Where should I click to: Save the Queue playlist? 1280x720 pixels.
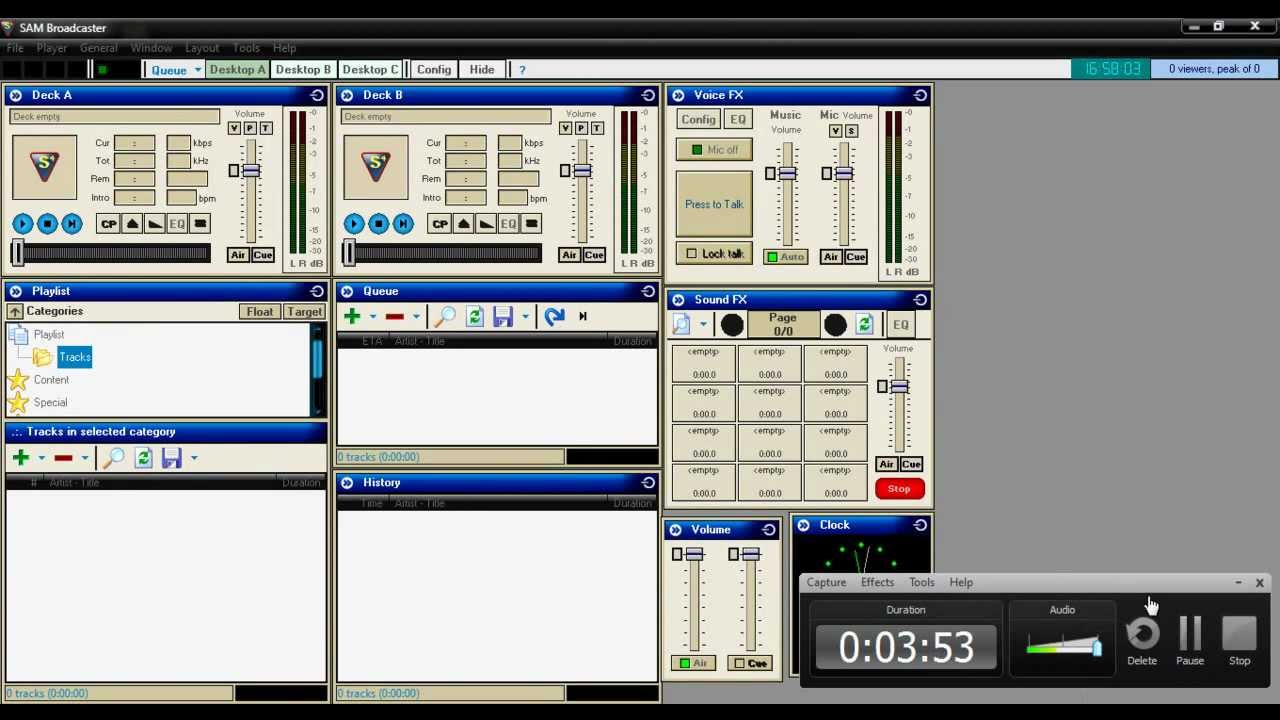point(503,316)
